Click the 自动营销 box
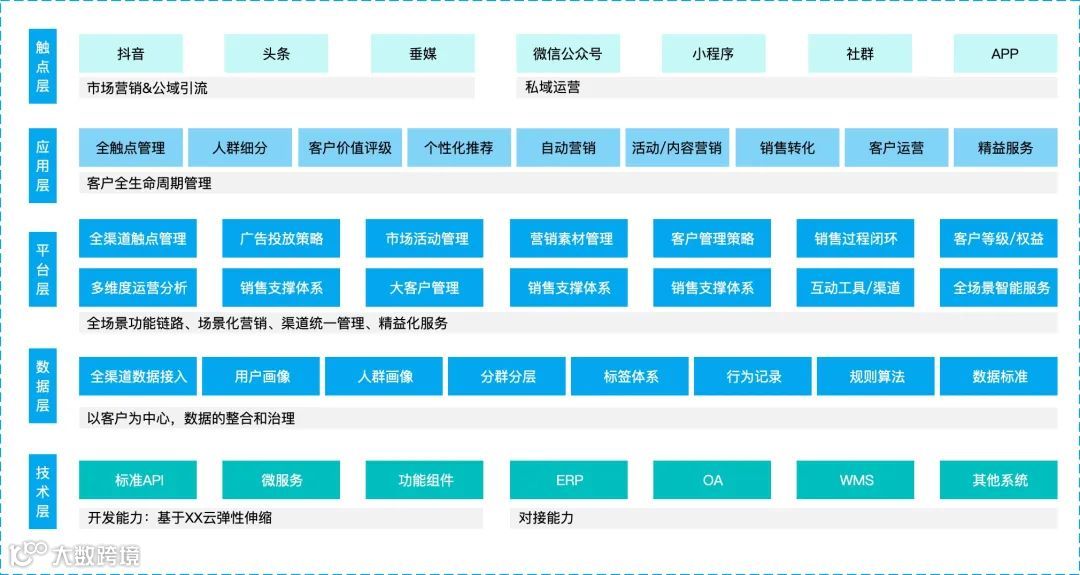The width and height of the screenshot is (1080, 575). [x=568, y=147]
